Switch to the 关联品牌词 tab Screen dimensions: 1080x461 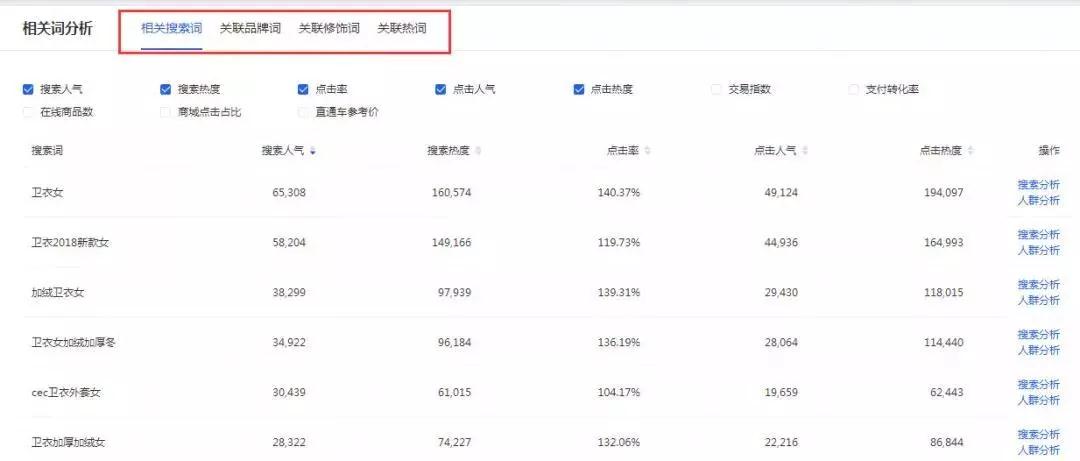click(250, 28)
